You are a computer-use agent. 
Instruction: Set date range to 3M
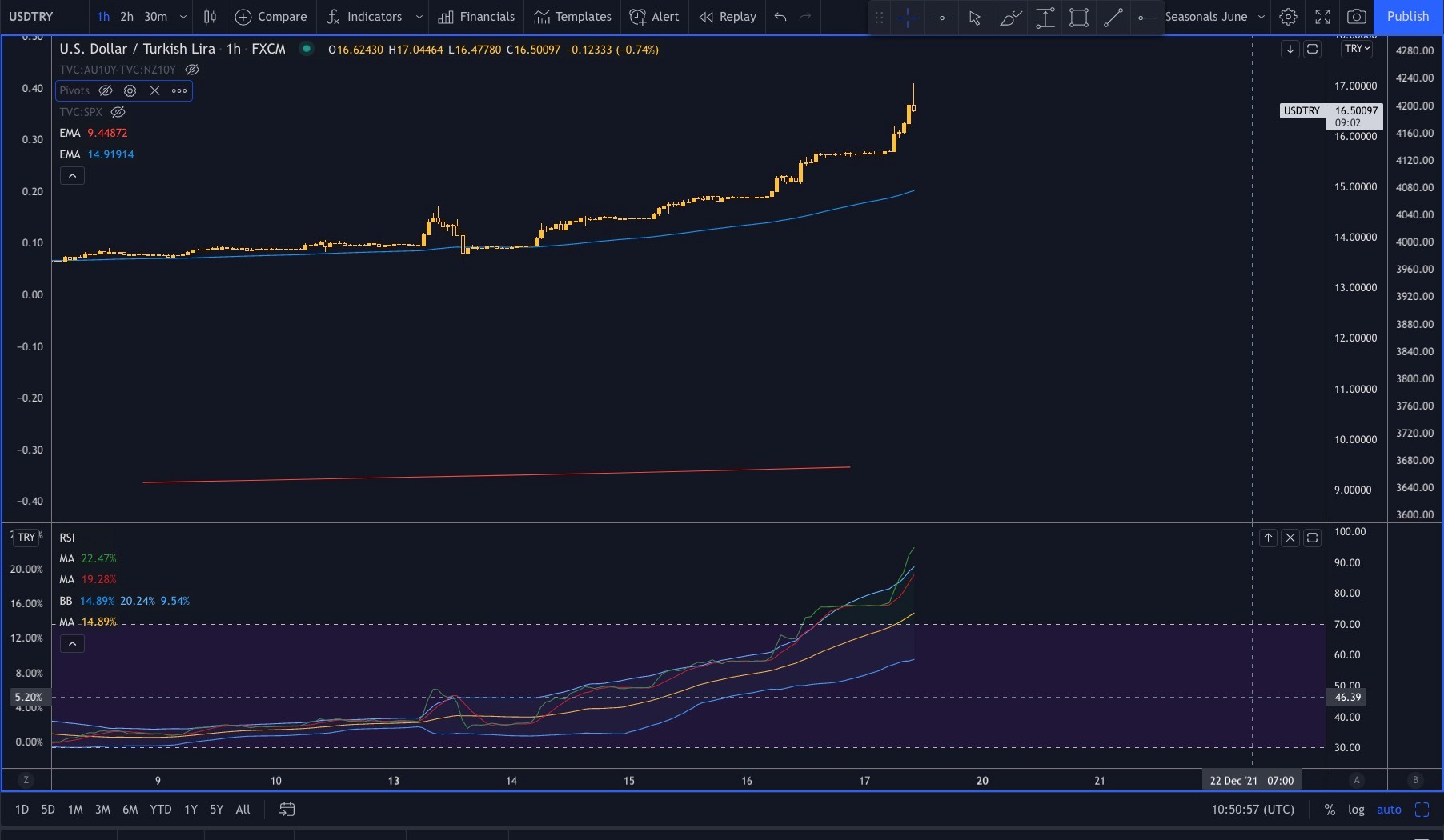coord(102,810)
